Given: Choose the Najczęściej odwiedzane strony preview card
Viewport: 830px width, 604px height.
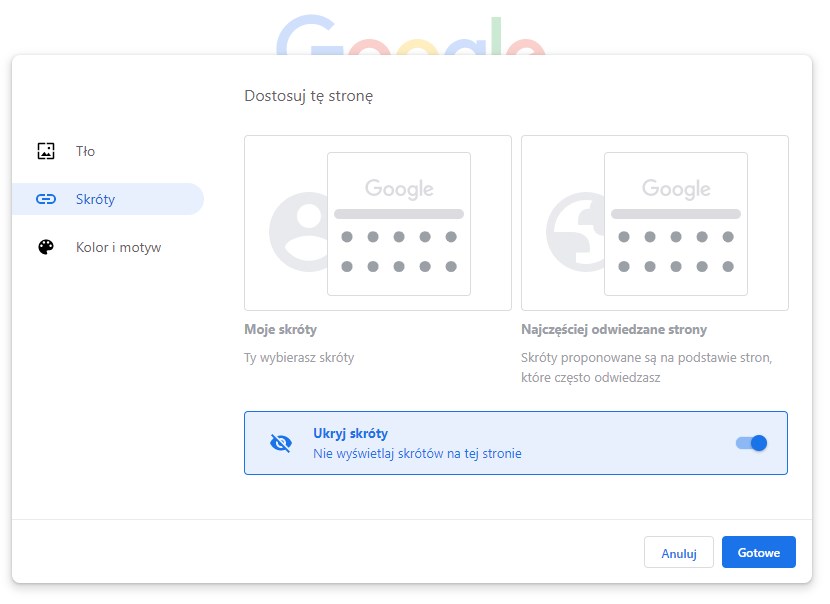Looking at the screenshot, I should click(655, 223).
